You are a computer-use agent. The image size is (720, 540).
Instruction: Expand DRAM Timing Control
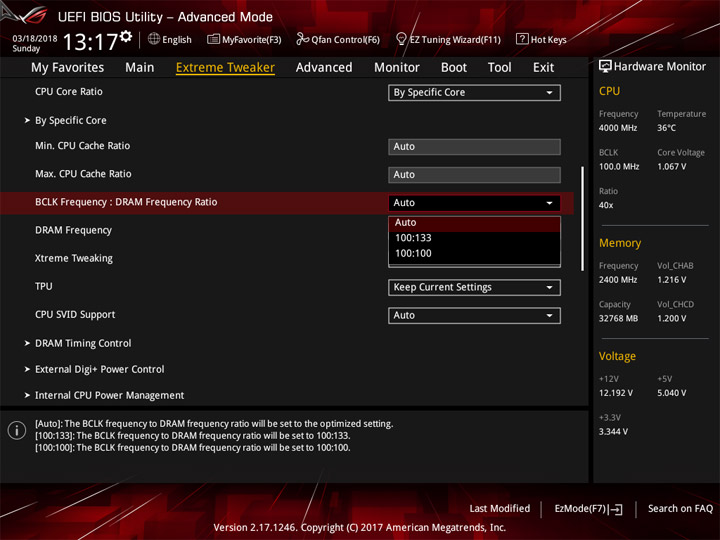click(83, 343)
